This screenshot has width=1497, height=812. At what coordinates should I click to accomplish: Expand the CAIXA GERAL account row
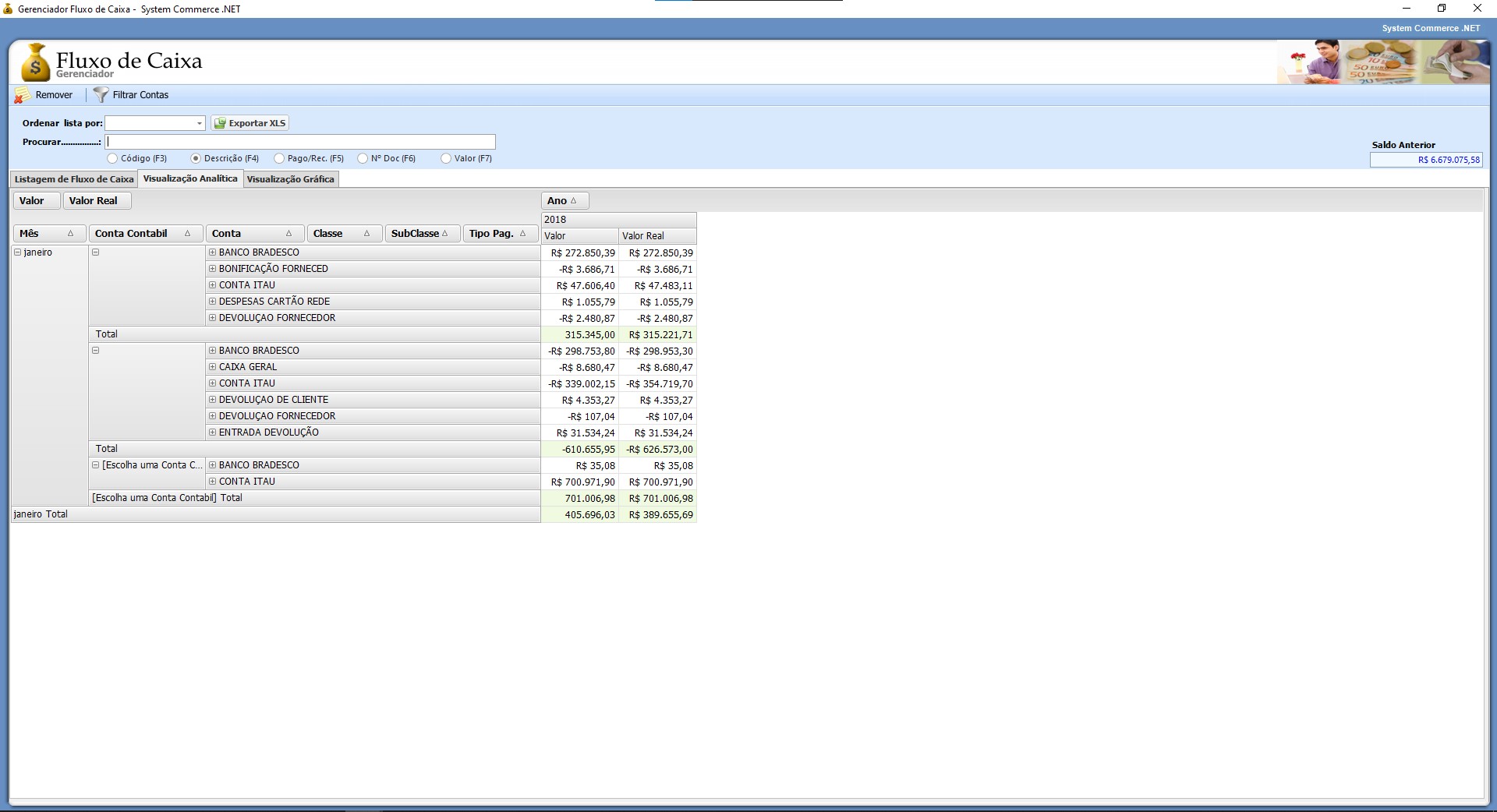212,367
